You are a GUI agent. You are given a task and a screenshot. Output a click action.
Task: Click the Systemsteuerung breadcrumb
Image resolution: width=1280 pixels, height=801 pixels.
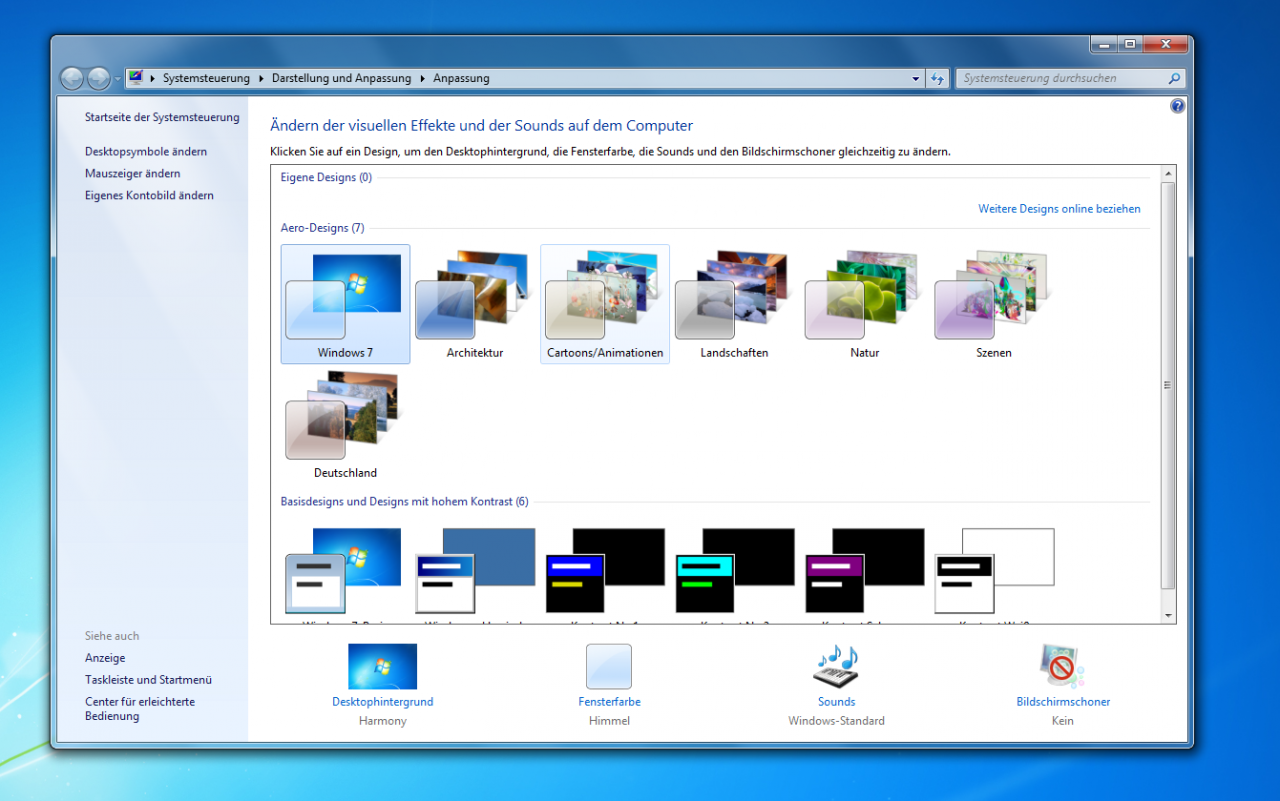point(206,78)
